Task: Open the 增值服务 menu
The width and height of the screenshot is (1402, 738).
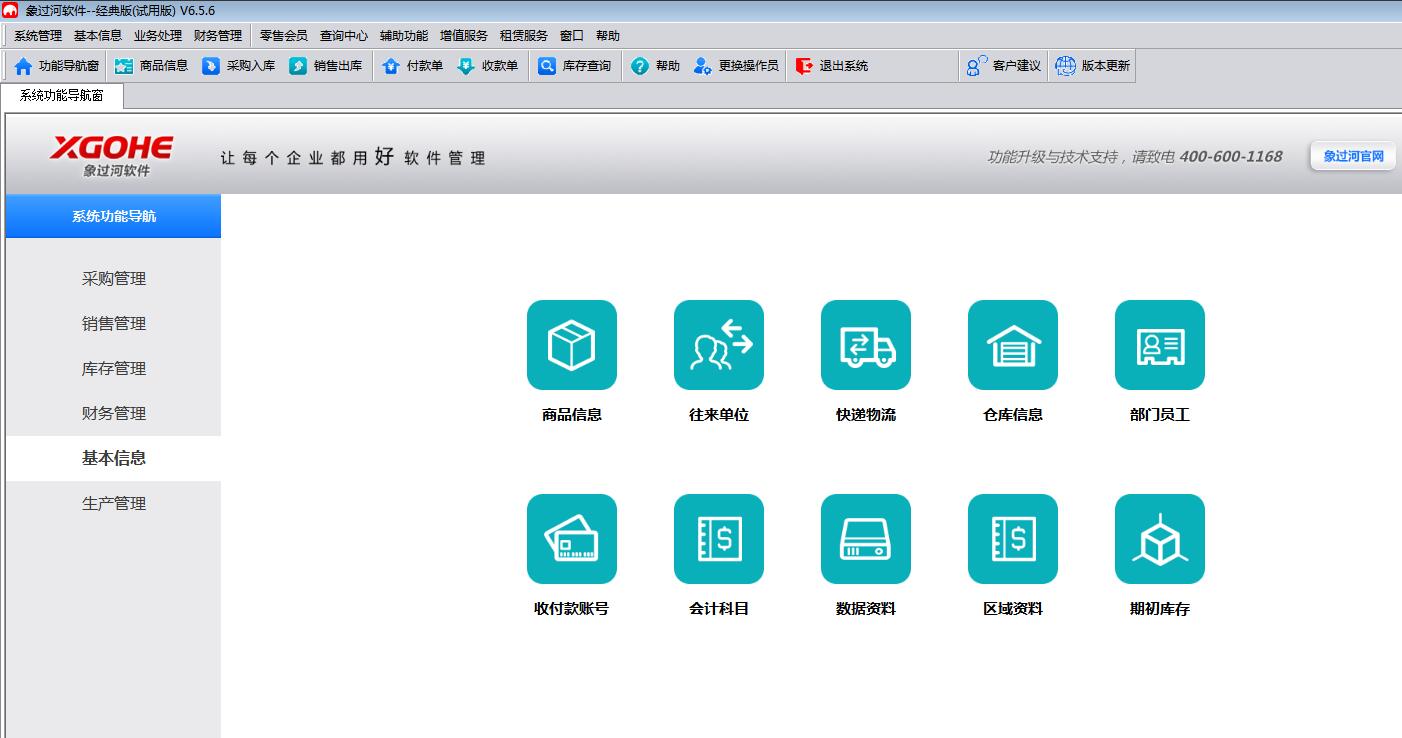Action: coord(464,35)
